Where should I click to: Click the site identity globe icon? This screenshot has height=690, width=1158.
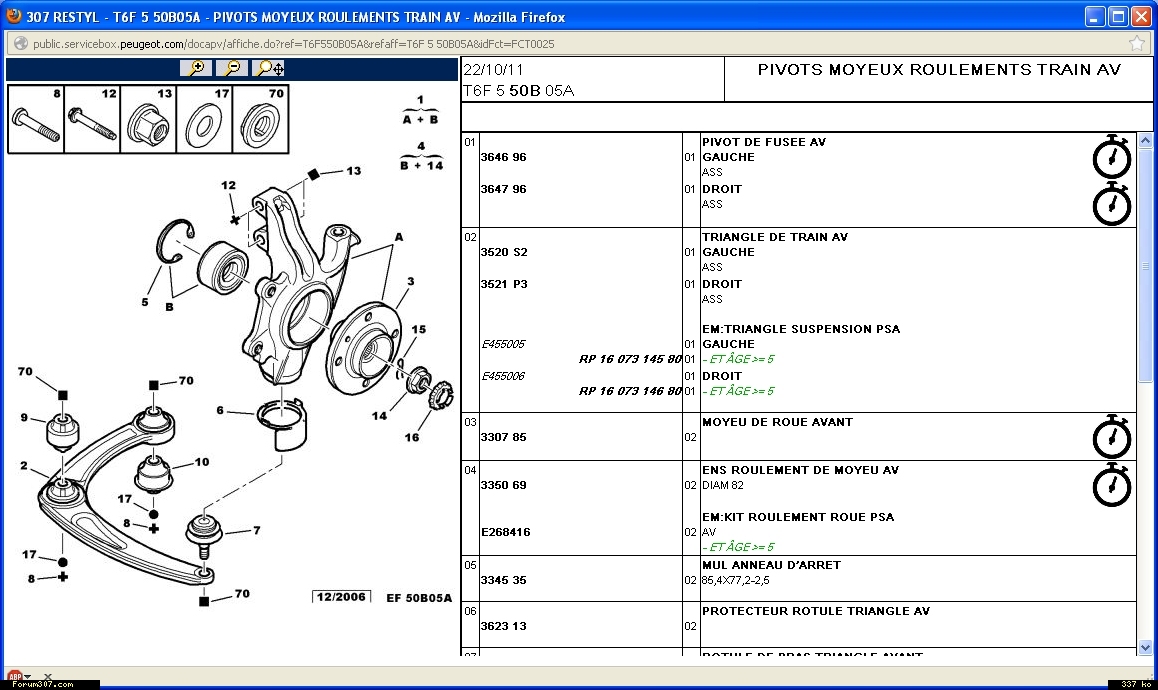click(20, 44)
